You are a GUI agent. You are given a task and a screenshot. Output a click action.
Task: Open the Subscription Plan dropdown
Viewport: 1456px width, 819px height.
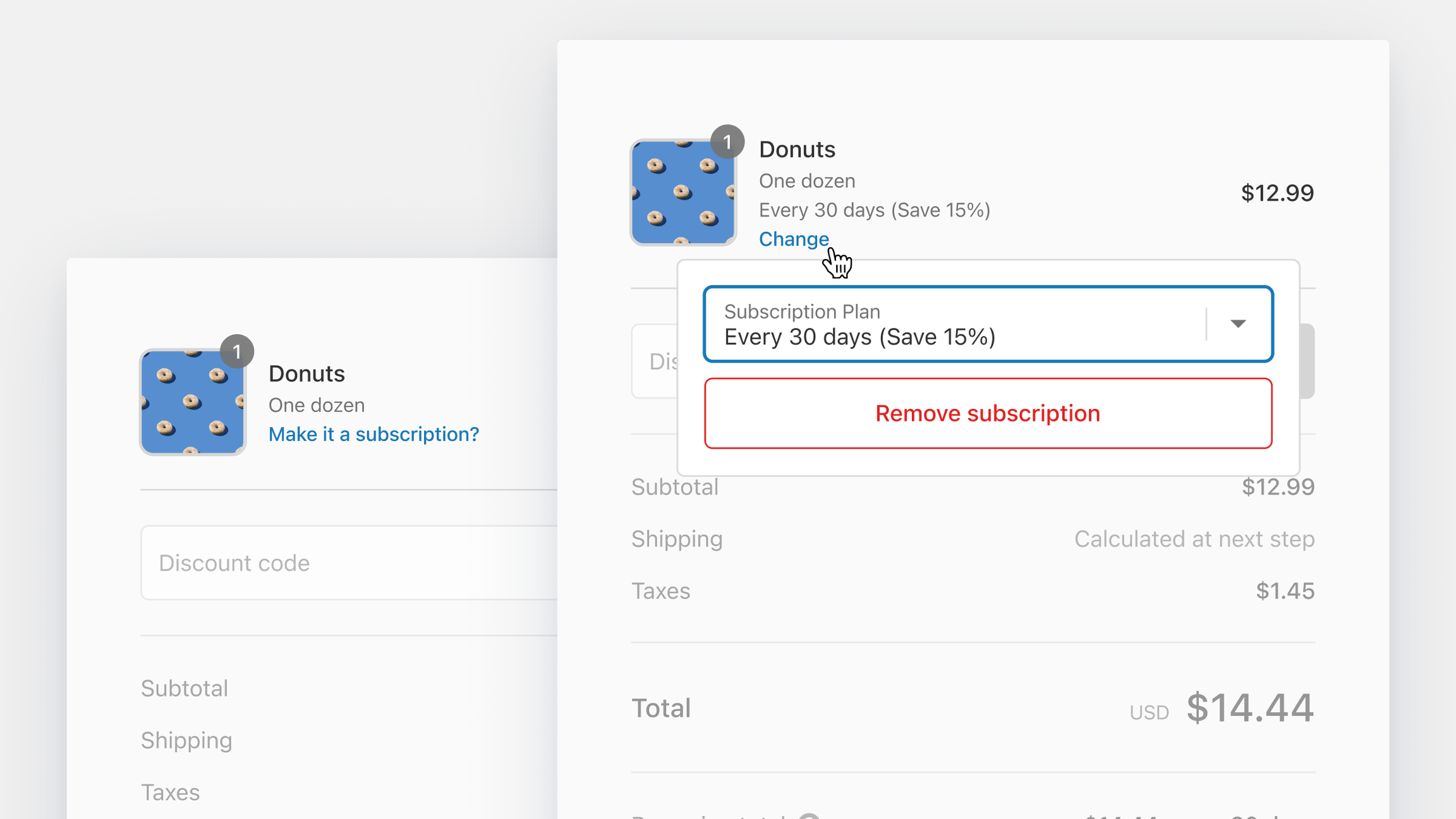988,324
